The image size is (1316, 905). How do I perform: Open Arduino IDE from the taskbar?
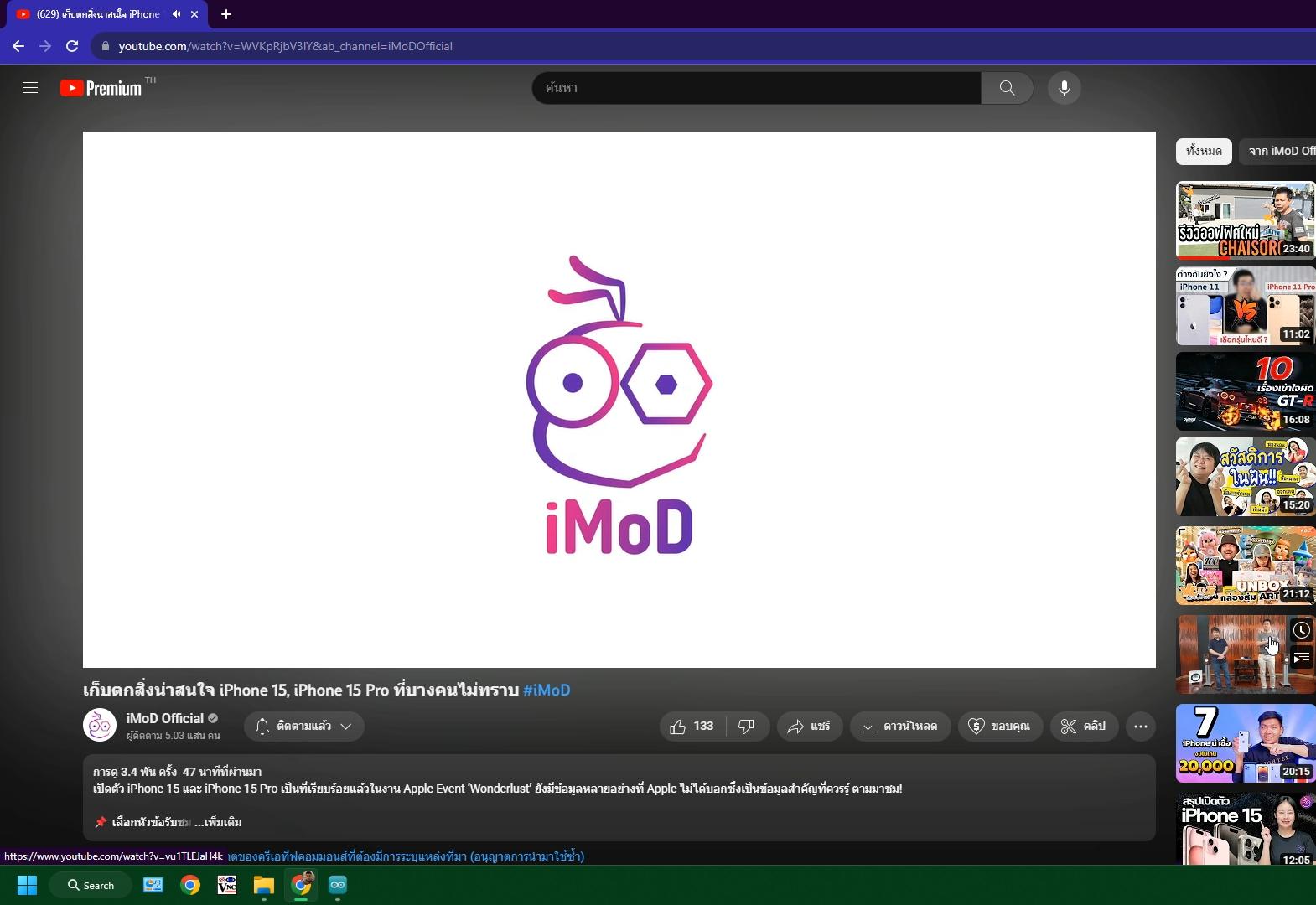tap(338, 885)
